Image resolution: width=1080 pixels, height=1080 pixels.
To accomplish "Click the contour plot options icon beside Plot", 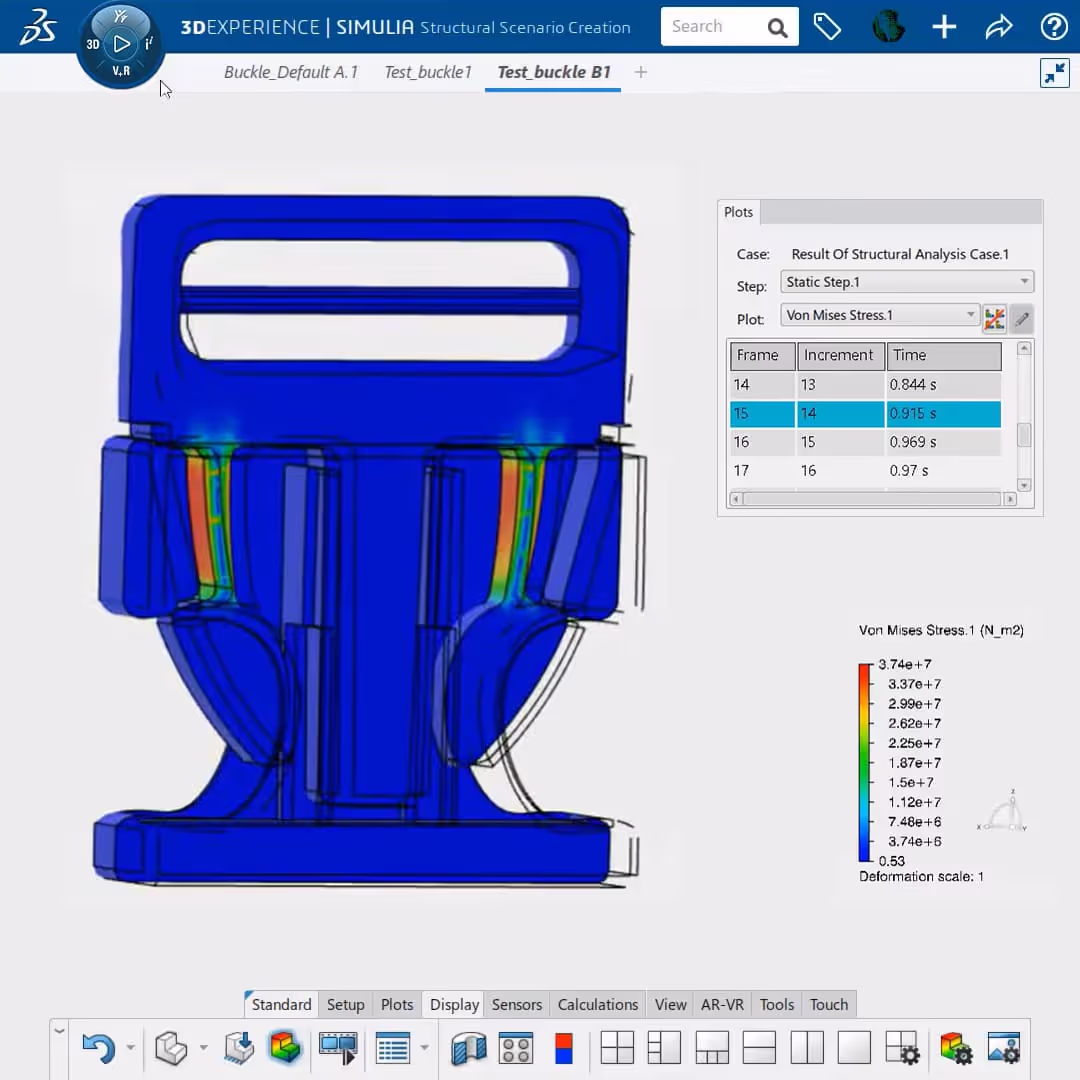I will (x=994, y=319).
